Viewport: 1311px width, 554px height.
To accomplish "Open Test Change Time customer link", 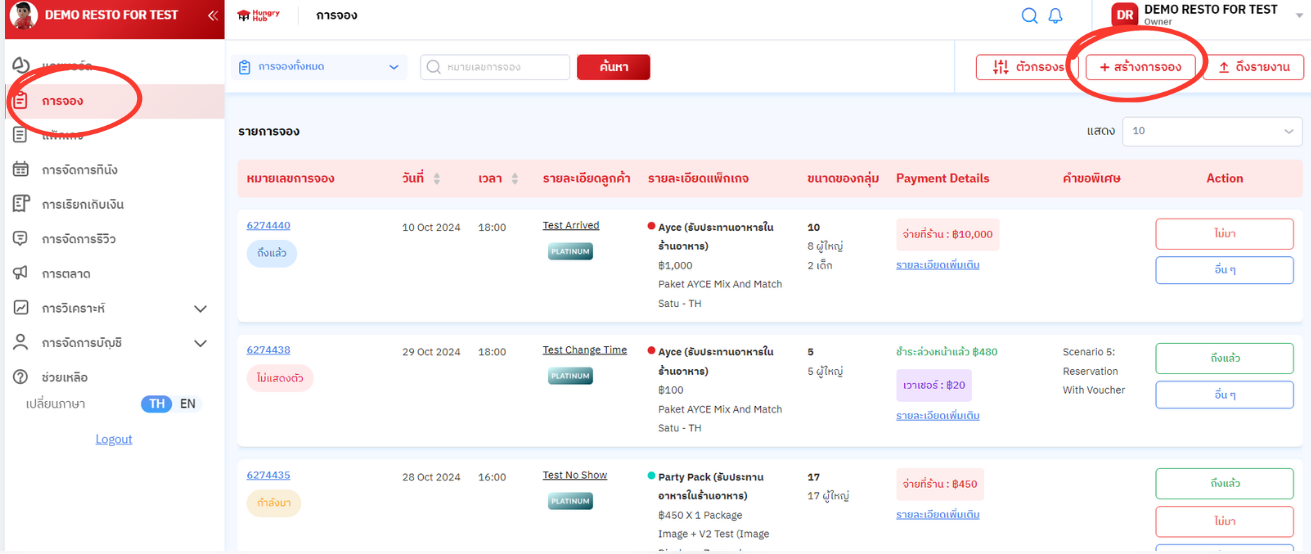I will pyautogui.click(x=585, y=350).
